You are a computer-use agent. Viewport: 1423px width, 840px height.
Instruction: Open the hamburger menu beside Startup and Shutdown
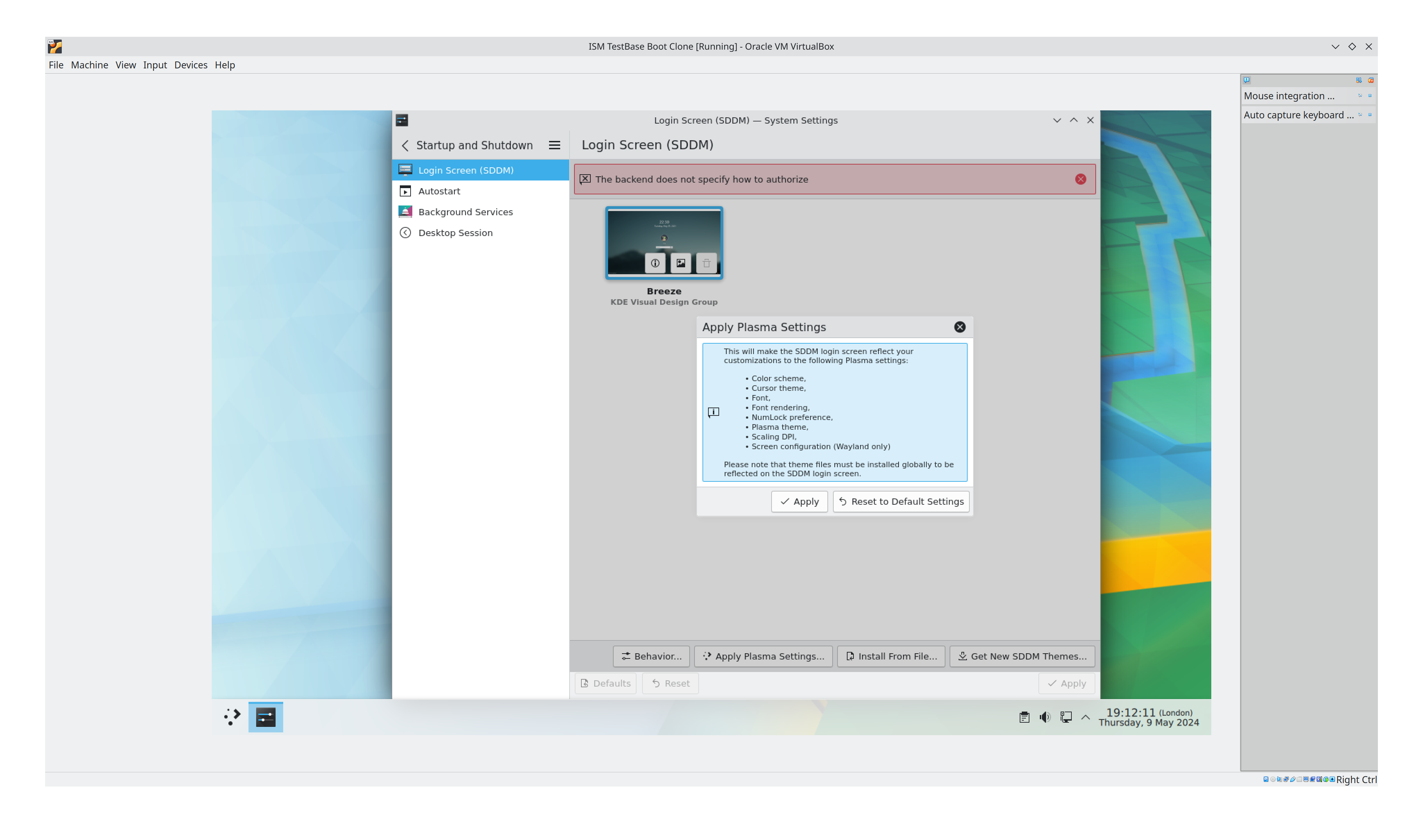(554, 145)
